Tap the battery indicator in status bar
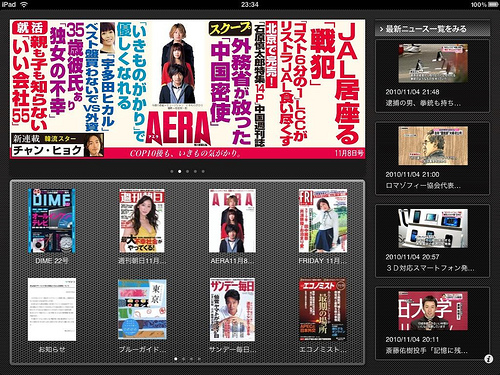Image resolution: width=500 pixels, height=375 pixels. pos(493,4)
